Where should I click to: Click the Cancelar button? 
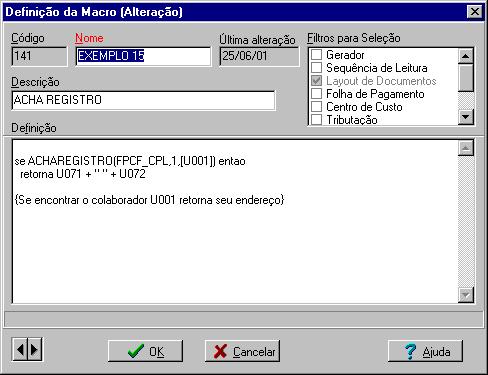[x=242, y=351]
